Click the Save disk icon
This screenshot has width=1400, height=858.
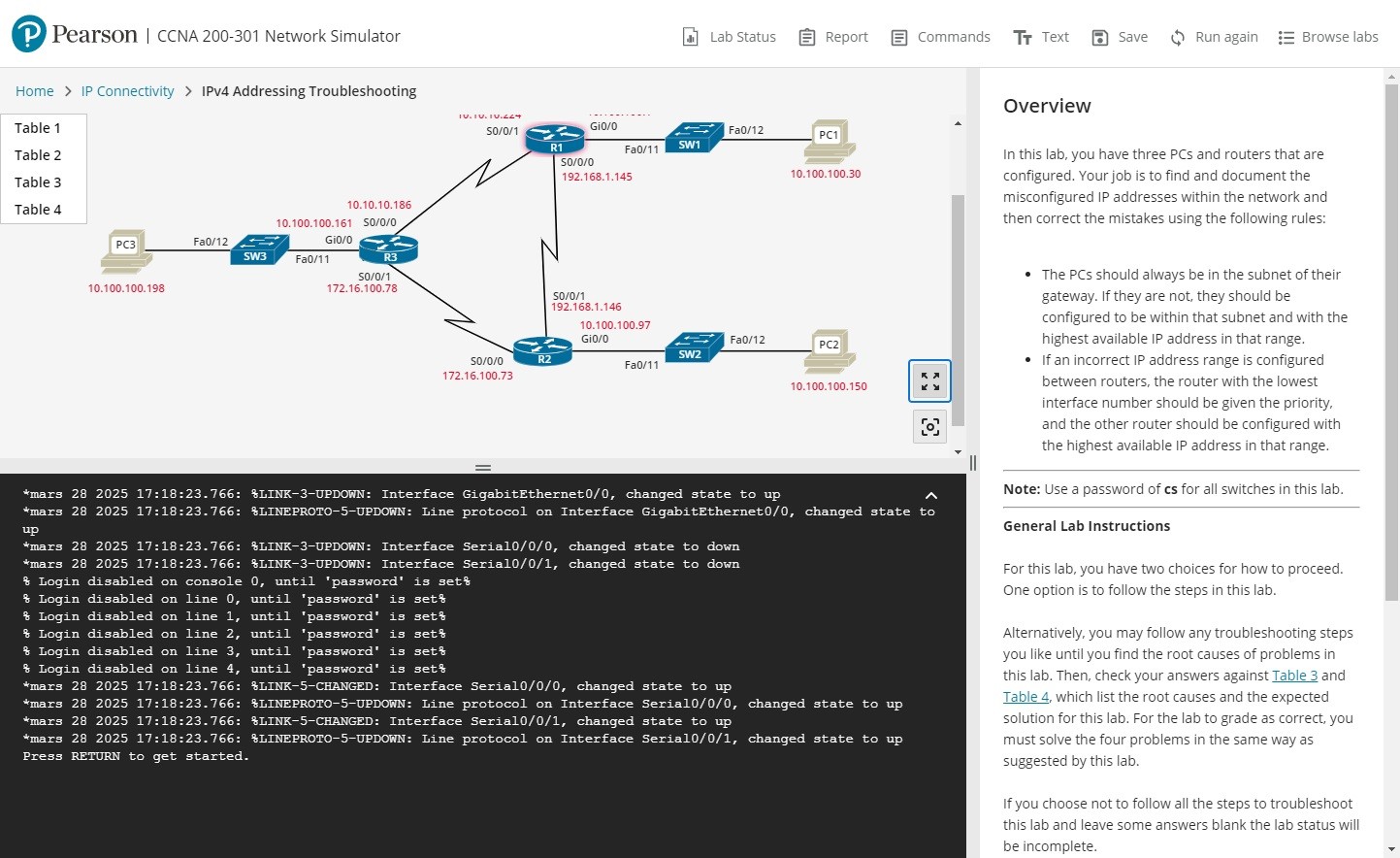coord(1100,38)
